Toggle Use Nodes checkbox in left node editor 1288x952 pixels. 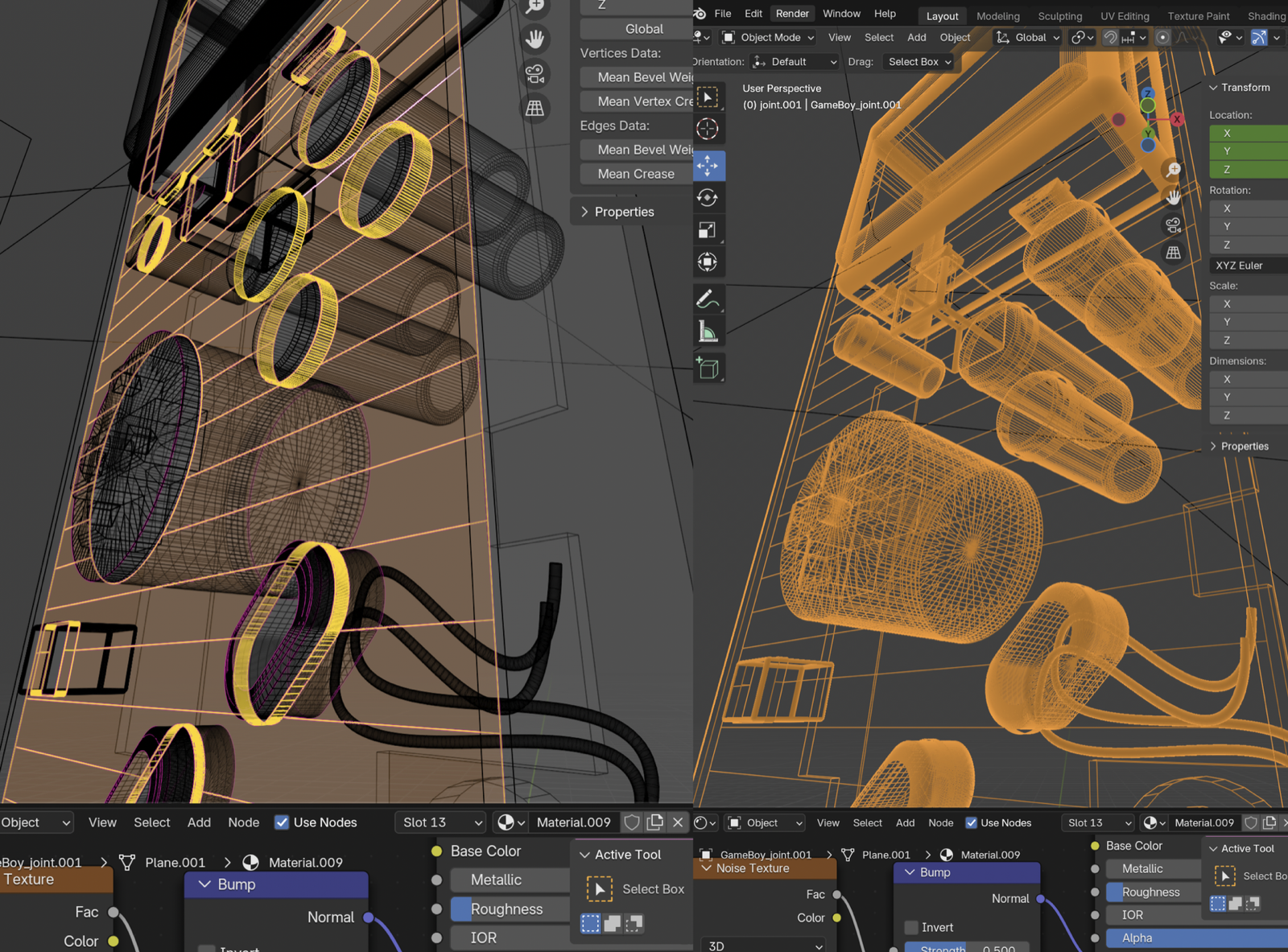click(282, 822)
